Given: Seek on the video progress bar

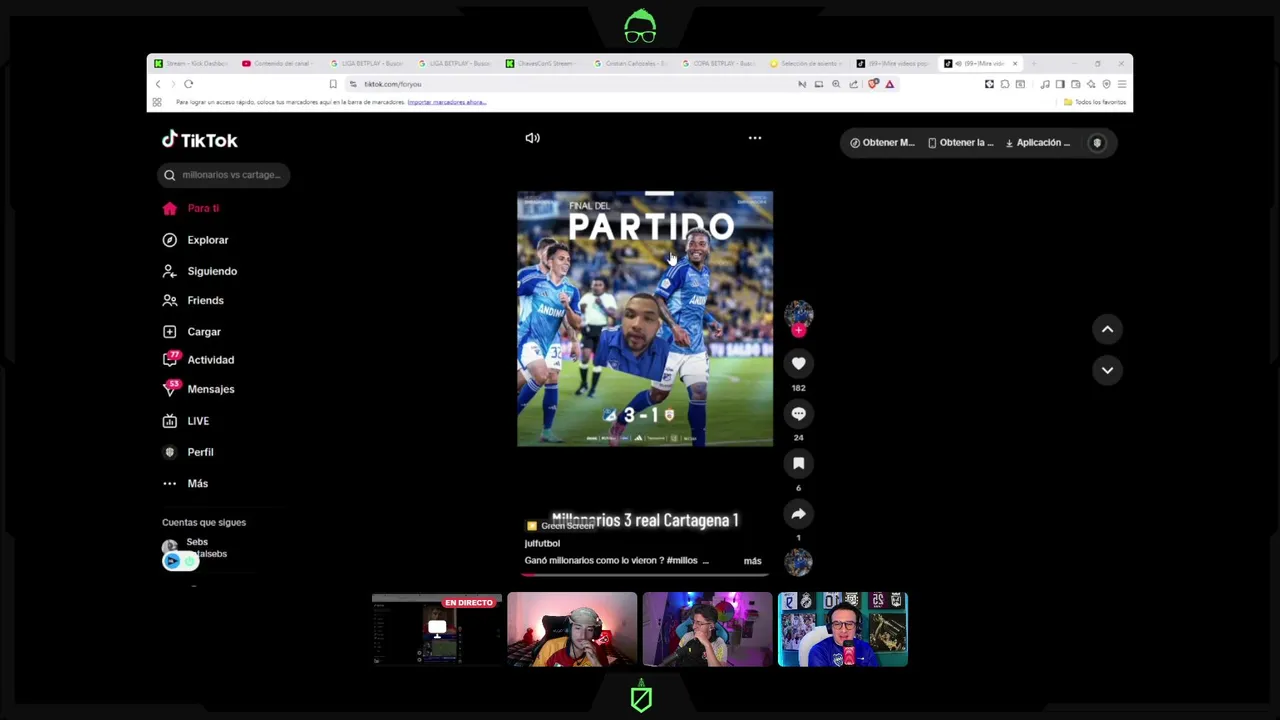Looking at the screenshot, I should pos(645,574).
